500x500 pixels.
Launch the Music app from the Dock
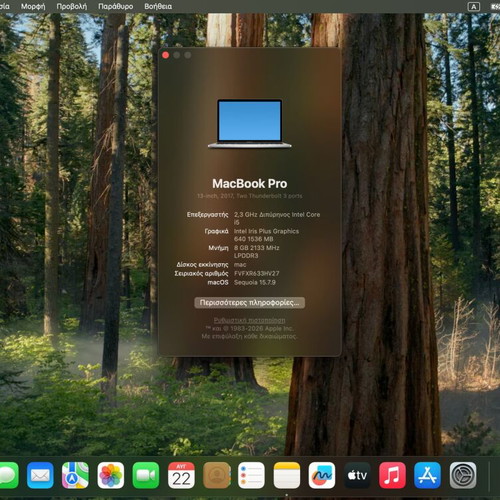tap(392, 475)
